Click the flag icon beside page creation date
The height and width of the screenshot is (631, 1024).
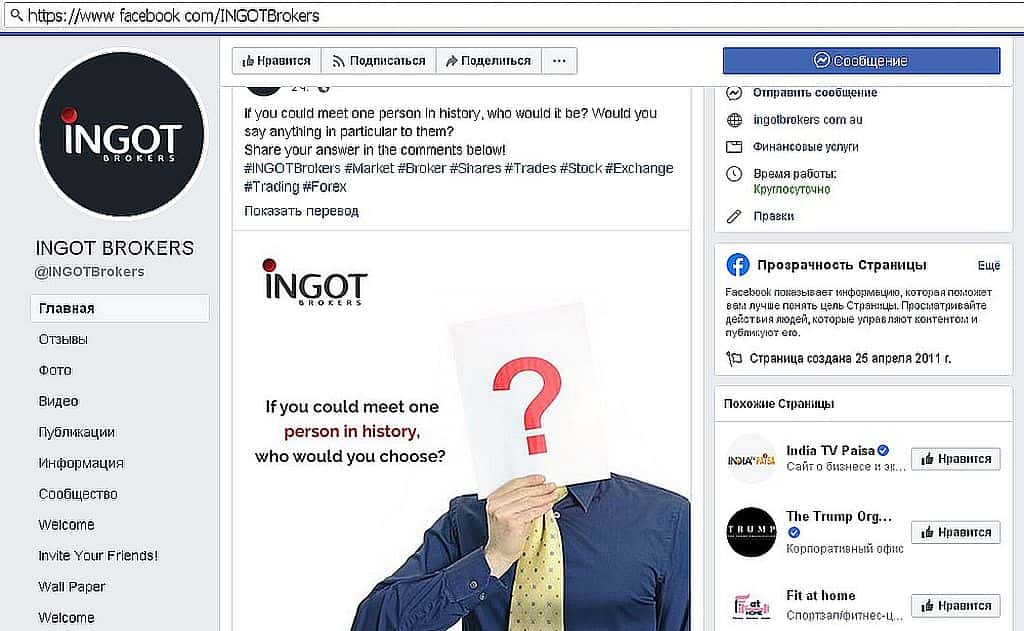point(734,359)
